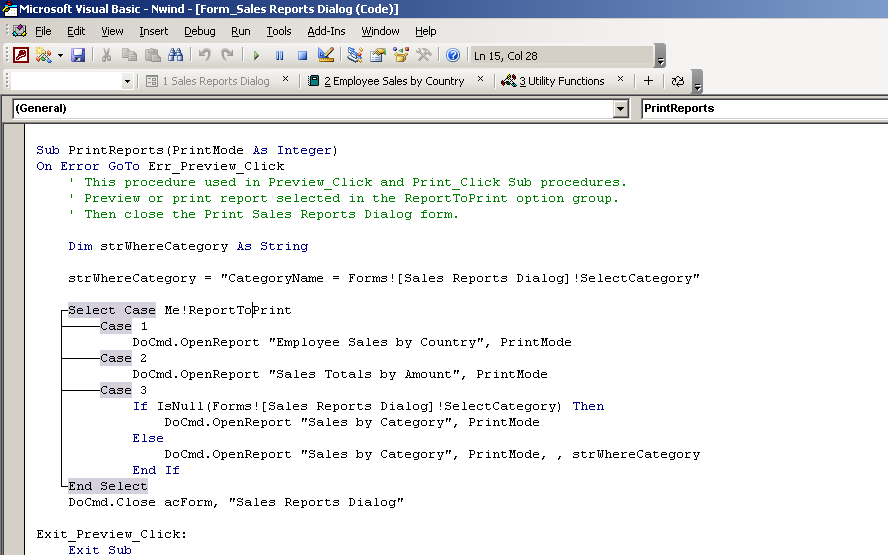Click the 'Exit_Preview_Click:' label line
Screen dimensions: 888x555
[x=112, y=534]
